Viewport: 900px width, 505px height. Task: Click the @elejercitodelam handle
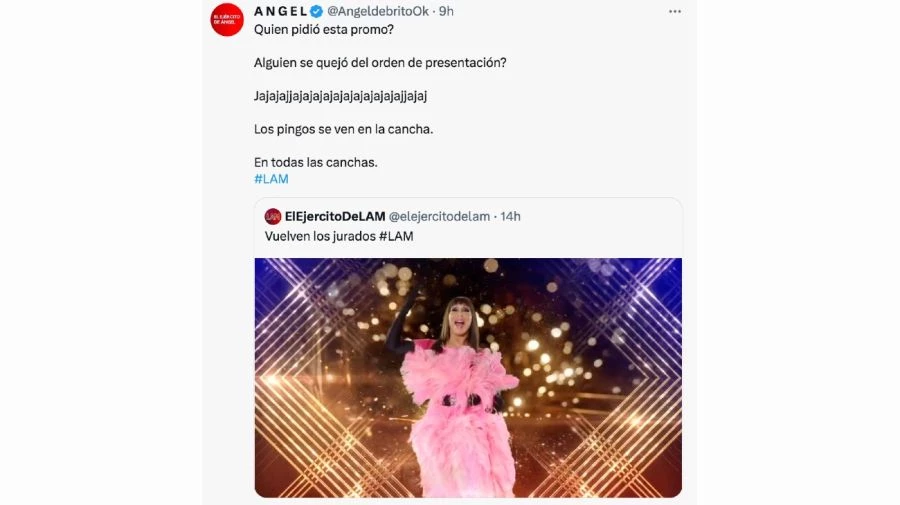coord(439,216)
